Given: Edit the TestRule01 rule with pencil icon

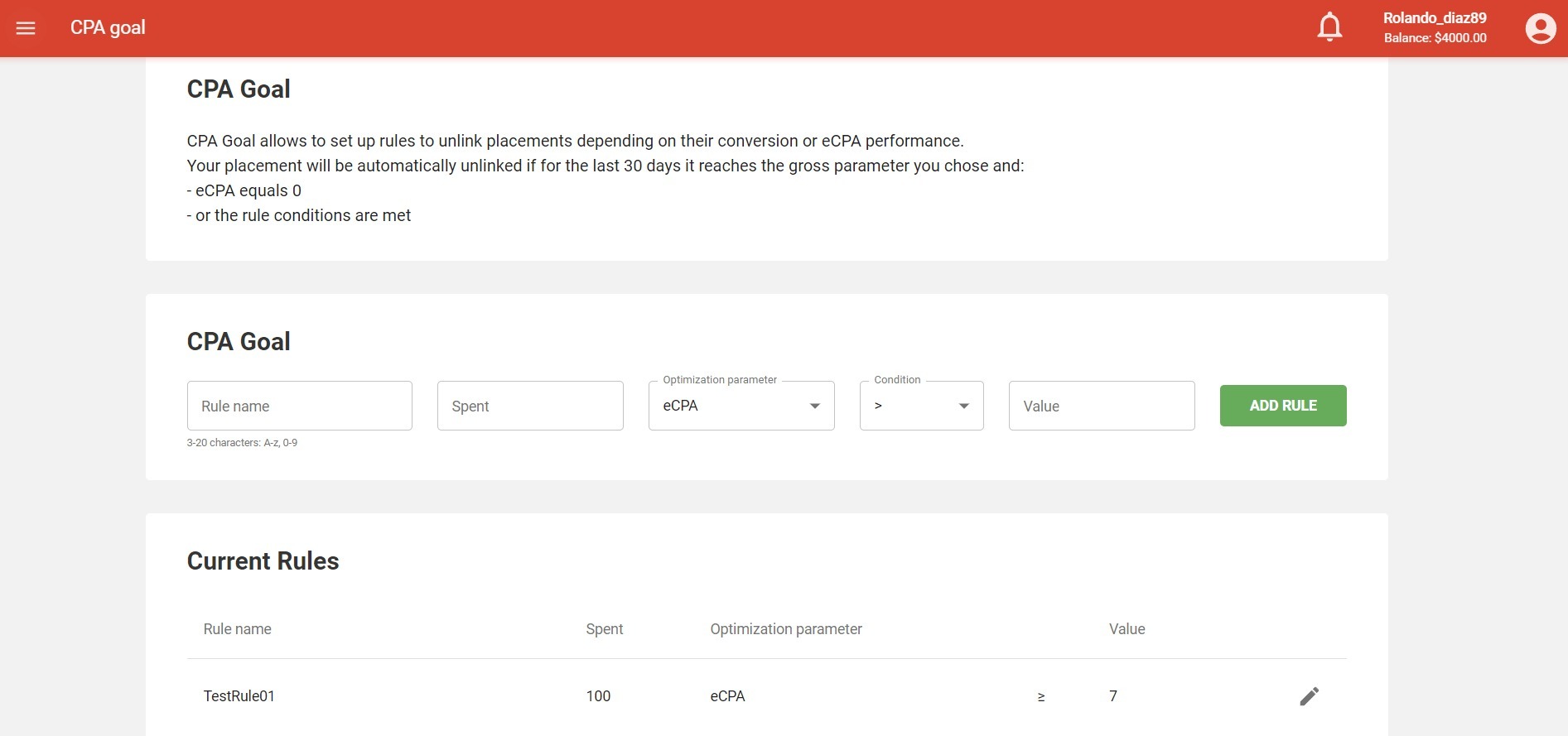Looking at the screenshot, I should click(x=1309, y=696).
